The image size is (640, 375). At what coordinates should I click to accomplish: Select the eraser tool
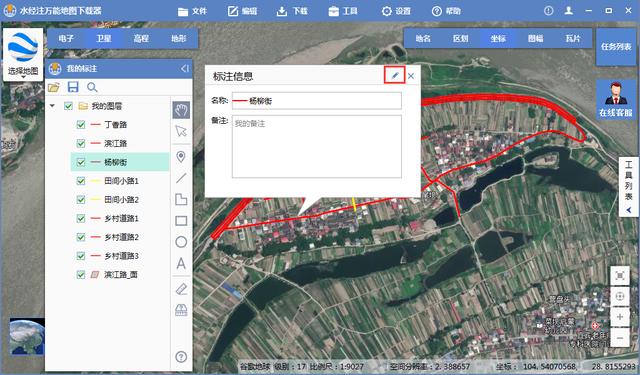pyautogui.click(x=181, y=289)
